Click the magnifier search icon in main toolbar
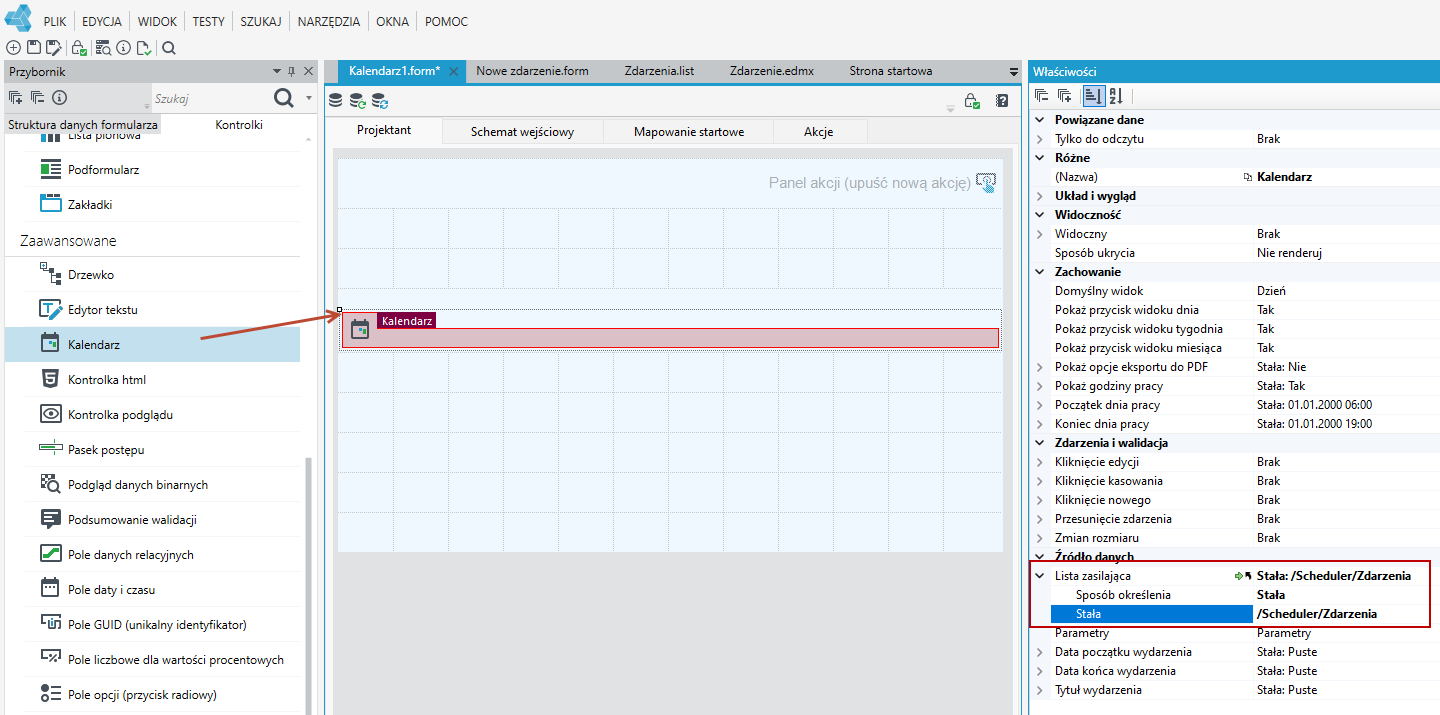1440x715 pixels. [x=169, y=47]
